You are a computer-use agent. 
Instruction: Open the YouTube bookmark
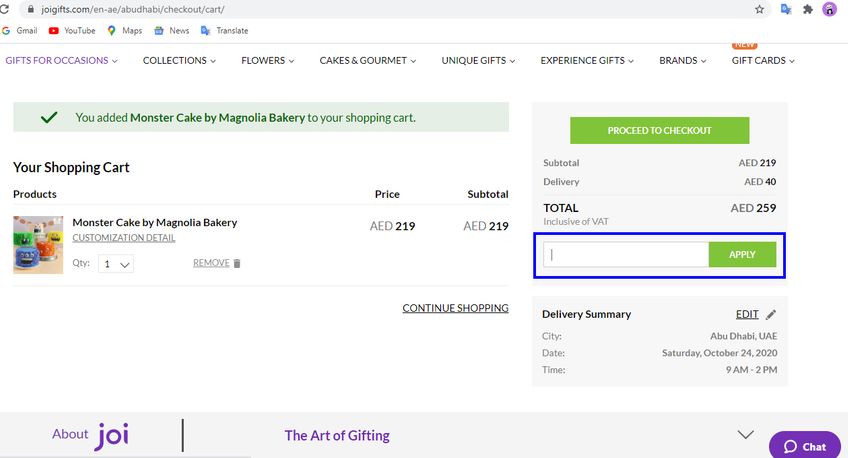point(72,31)
